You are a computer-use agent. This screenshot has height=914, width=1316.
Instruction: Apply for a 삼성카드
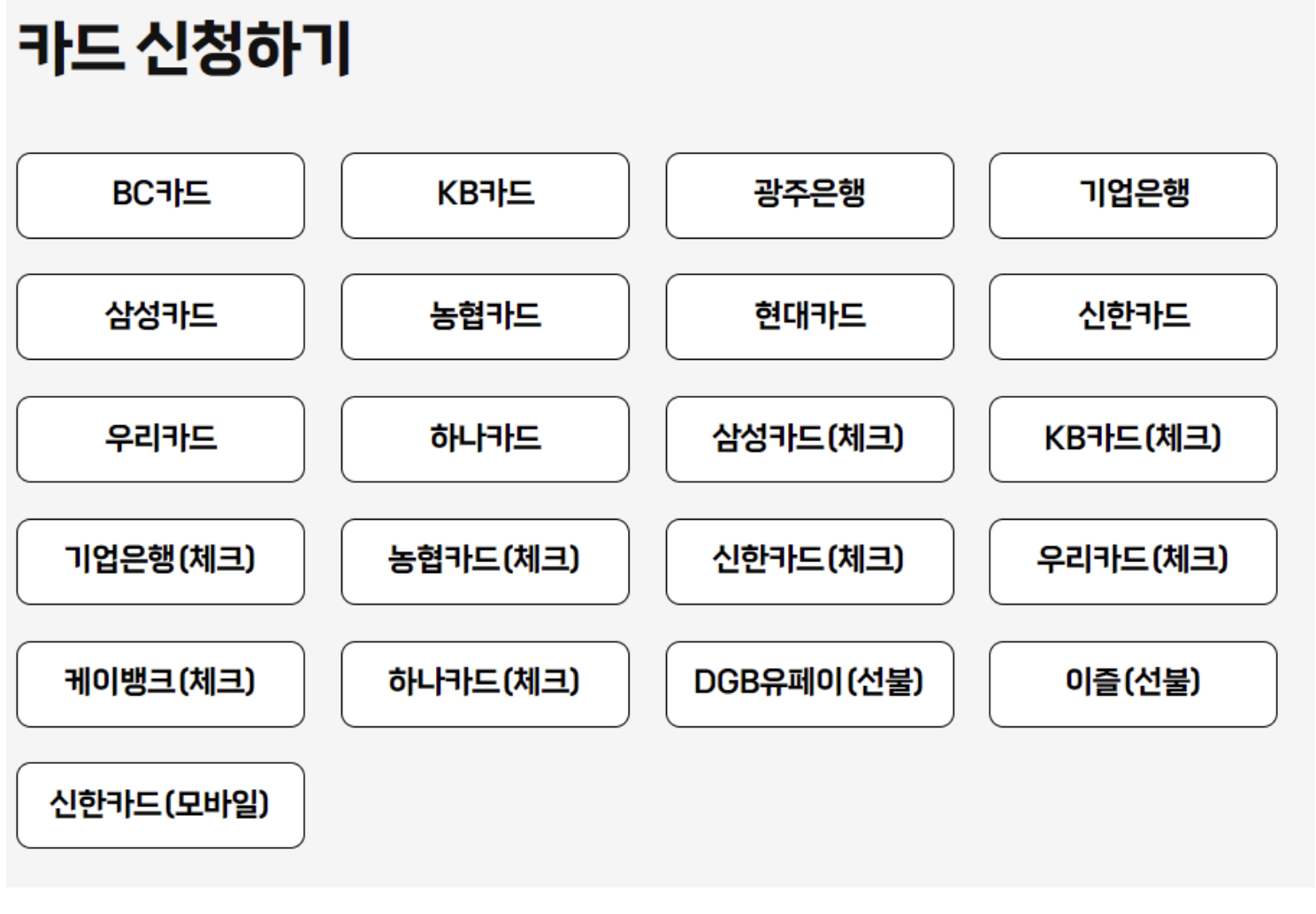pos(159,317)
